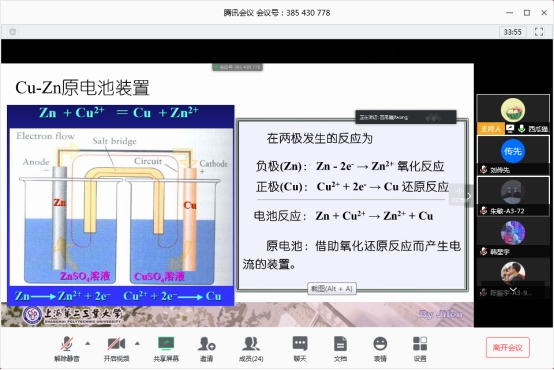Select the host 主持人 video thumbnail
Image resolution: width=554 pixels, height=370 pixels.
(x=513, y=114)
